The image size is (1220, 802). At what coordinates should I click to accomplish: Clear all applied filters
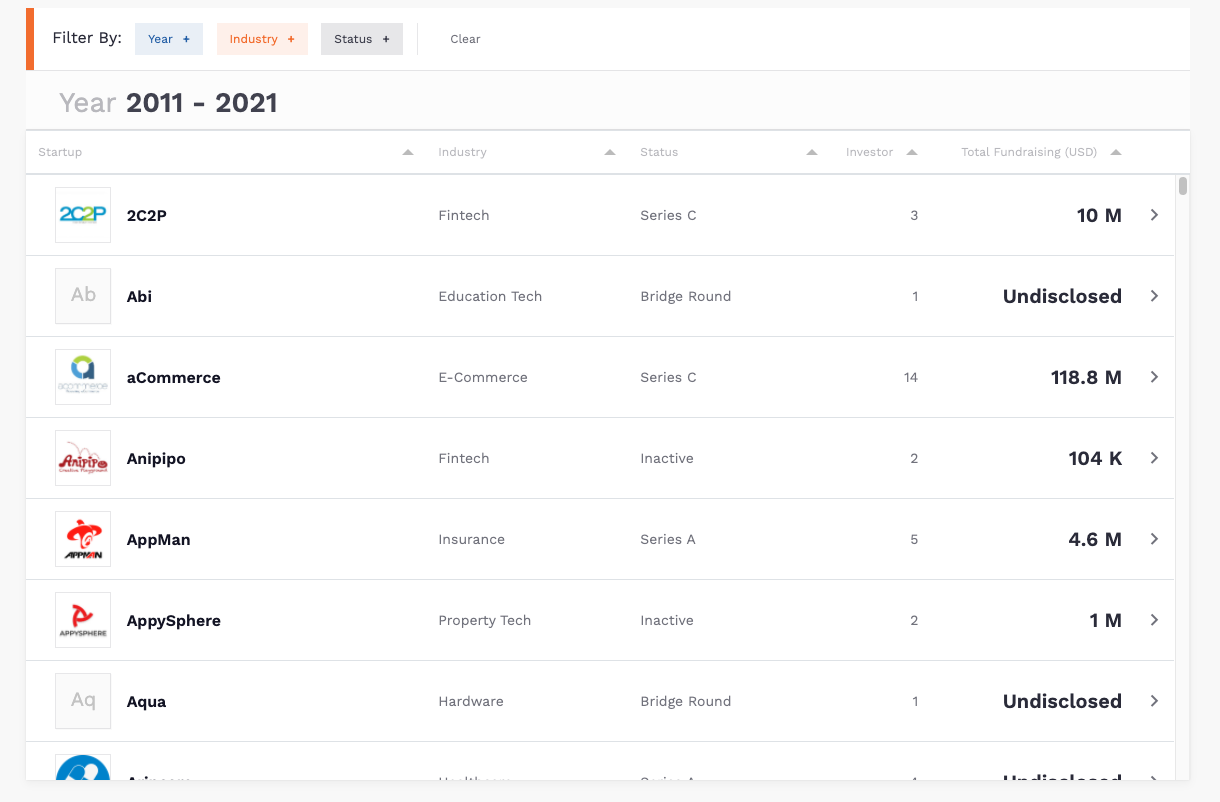[465, 39]
